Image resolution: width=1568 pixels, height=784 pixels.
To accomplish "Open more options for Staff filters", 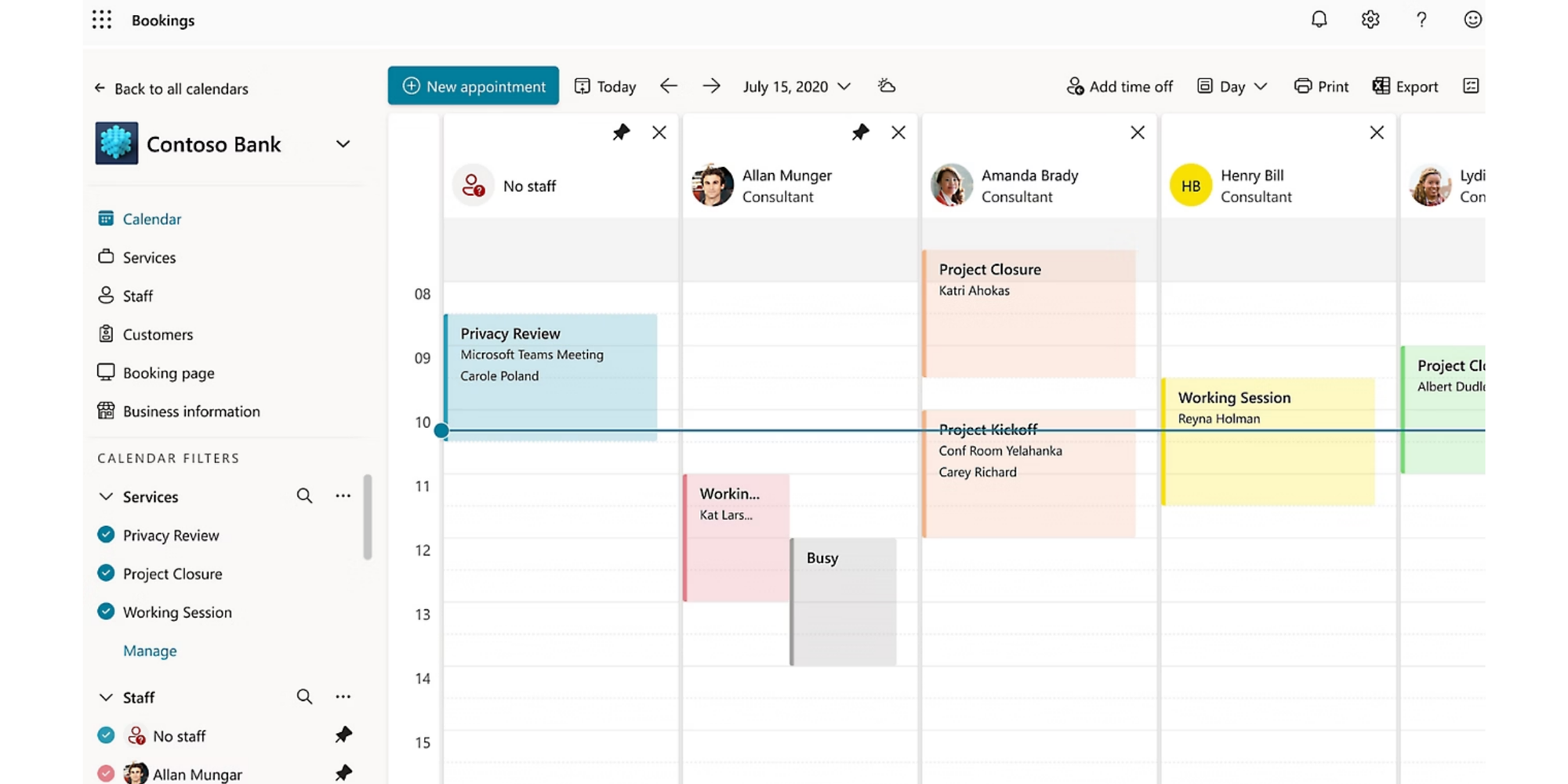I will click(343, 696).
